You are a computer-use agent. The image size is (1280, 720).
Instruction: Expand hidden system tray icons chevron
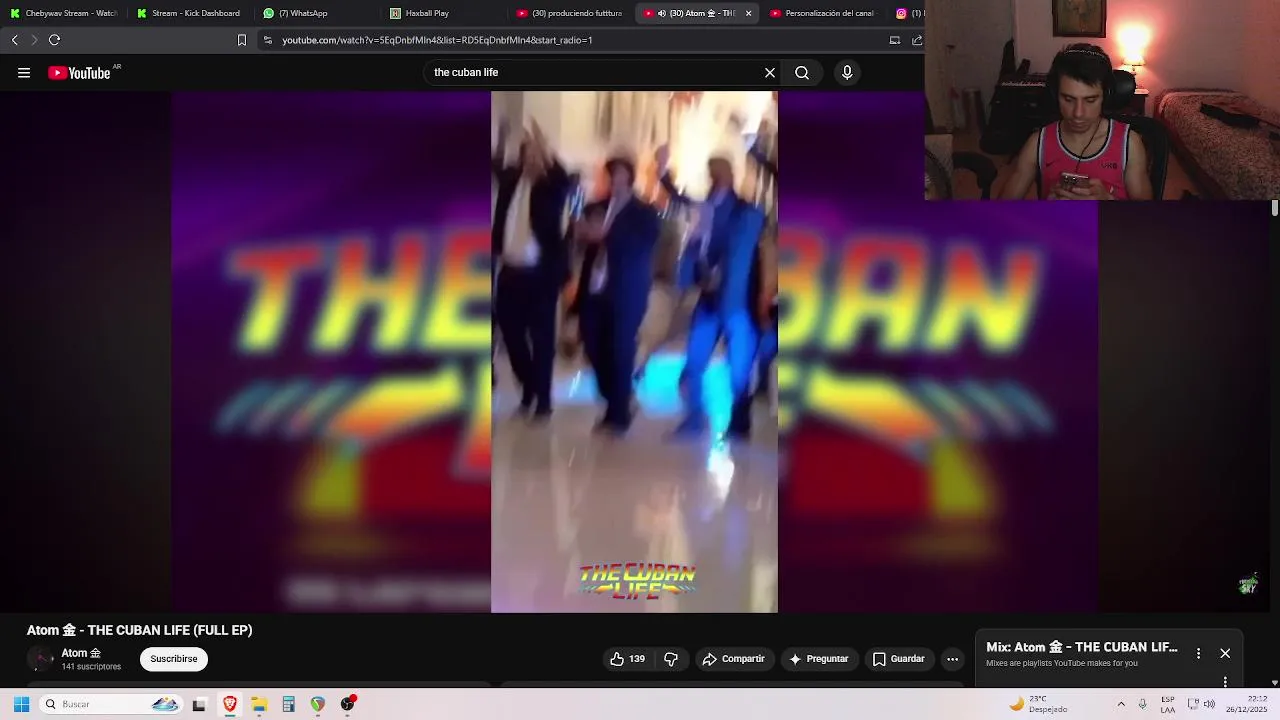1121,704
